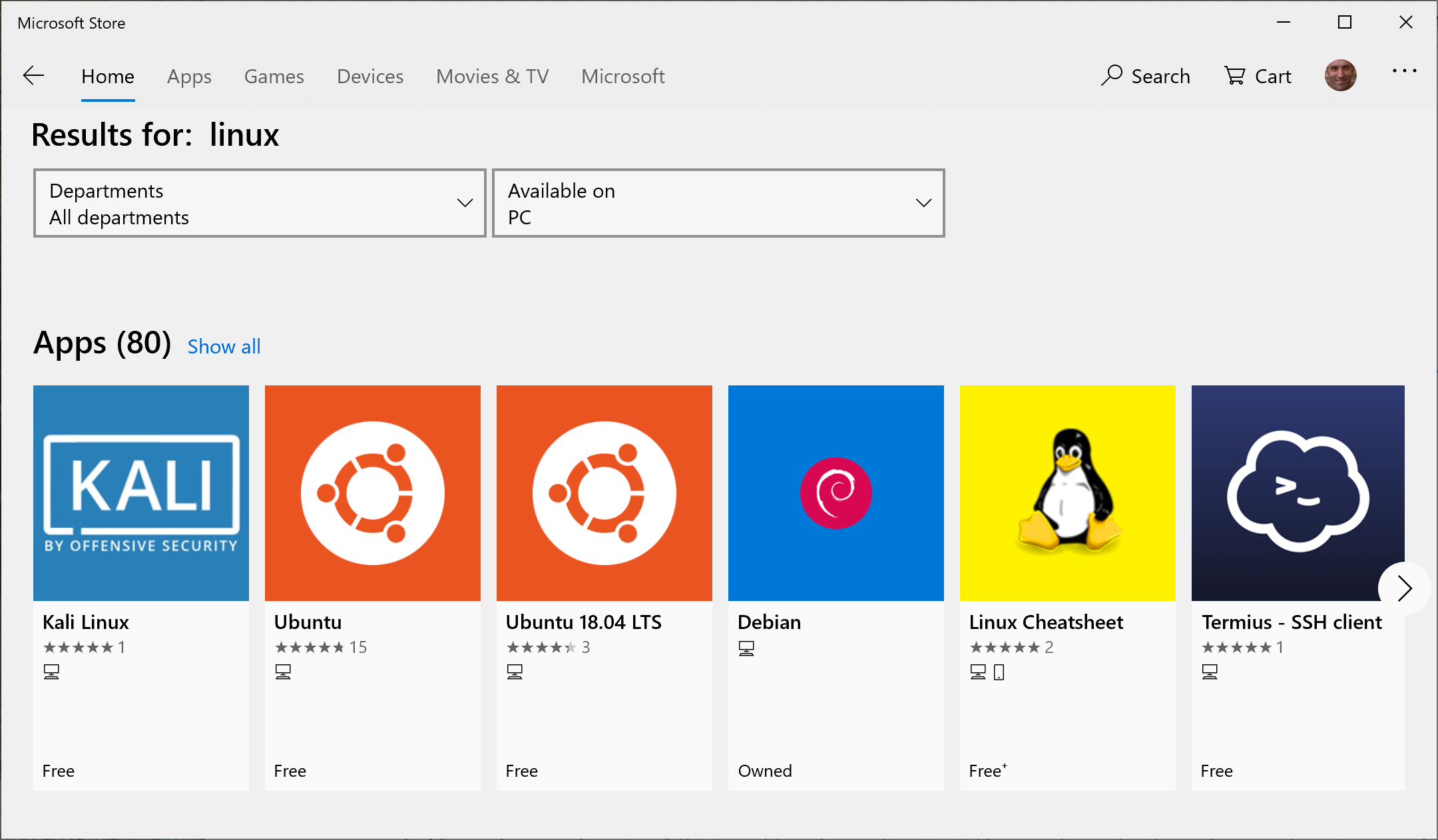Viewport: 1438px width, 840px height.
Task: Click Show all apps link
Action: tap(224, 347)
